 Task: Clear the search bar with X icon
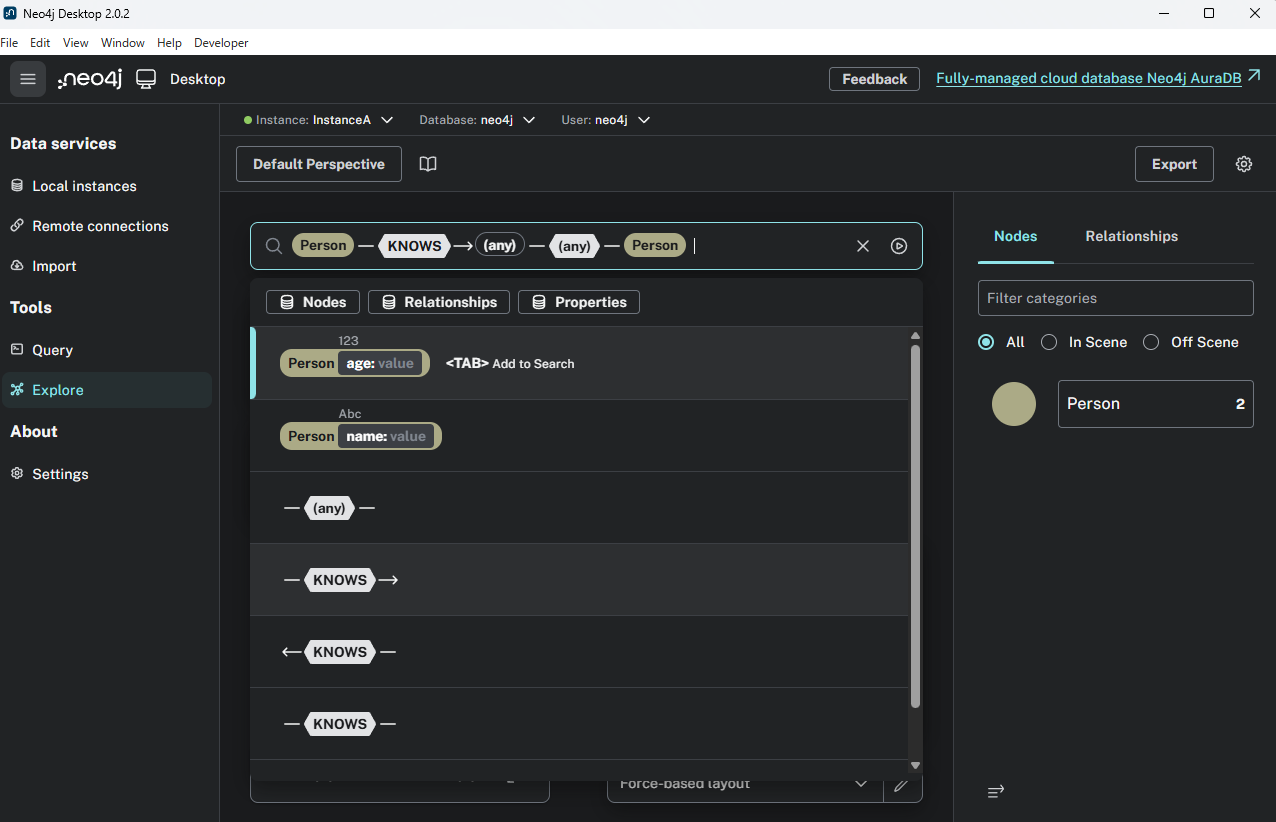pyautogui.click(x=863, y=246)
